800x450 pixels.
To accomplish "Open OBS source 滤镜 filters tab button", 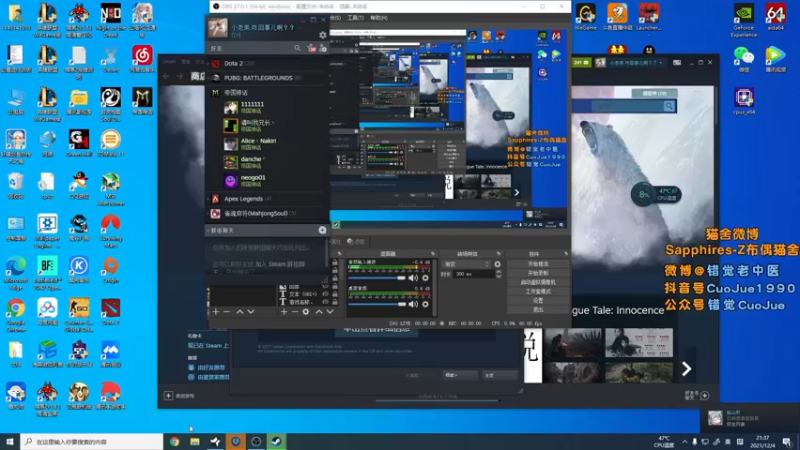I will (356, 242).
